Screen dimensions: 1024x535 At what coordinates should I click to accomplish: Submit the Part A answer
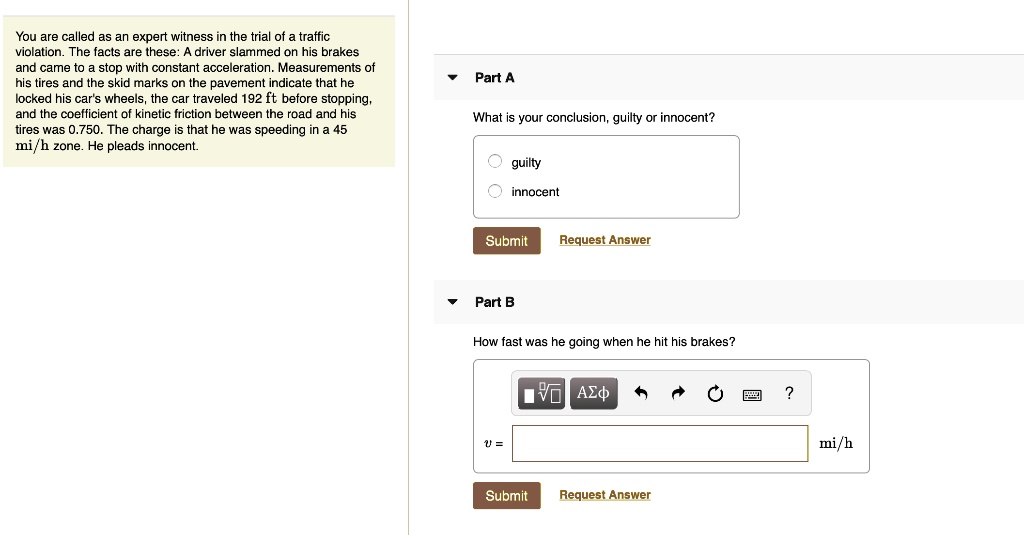point(507,240)
